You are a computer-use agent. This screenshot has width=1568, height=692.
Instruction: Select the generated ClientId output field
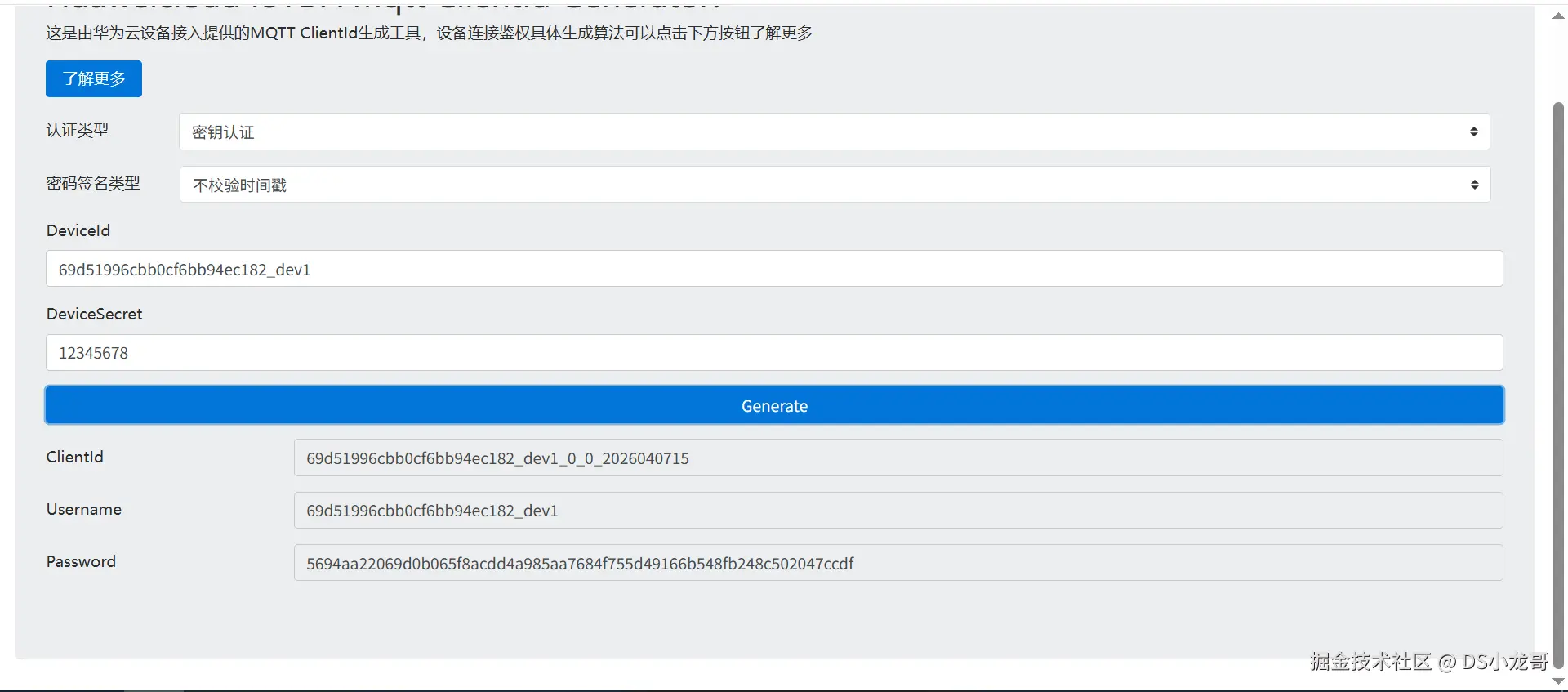[x=898, y=458]
